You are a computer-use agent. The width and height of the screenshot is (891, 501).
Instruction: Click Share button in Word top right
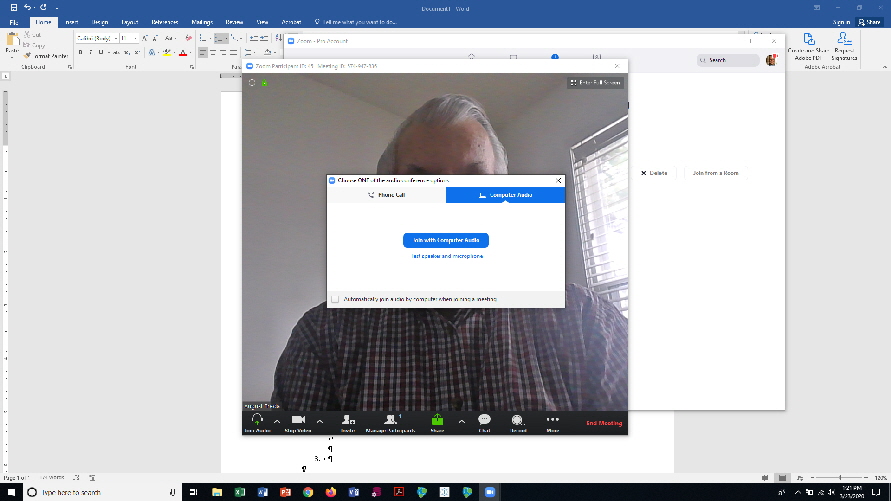click(x=870, y=22)
